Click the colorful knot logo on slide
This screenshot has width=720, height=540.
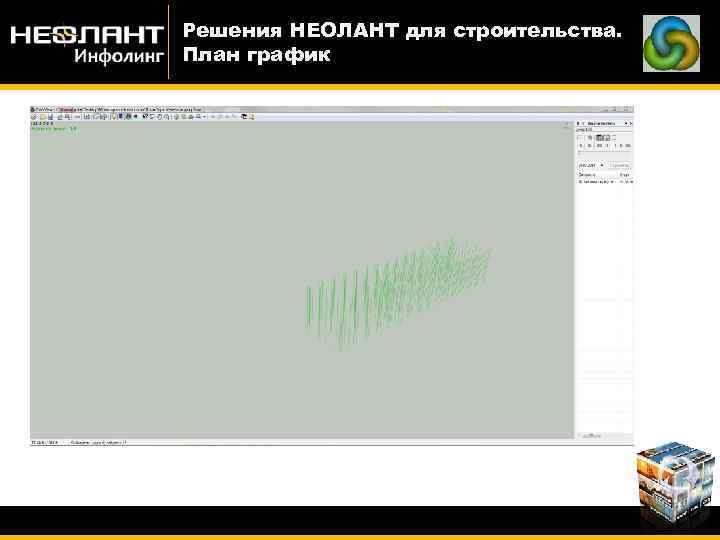click(671, 43)
